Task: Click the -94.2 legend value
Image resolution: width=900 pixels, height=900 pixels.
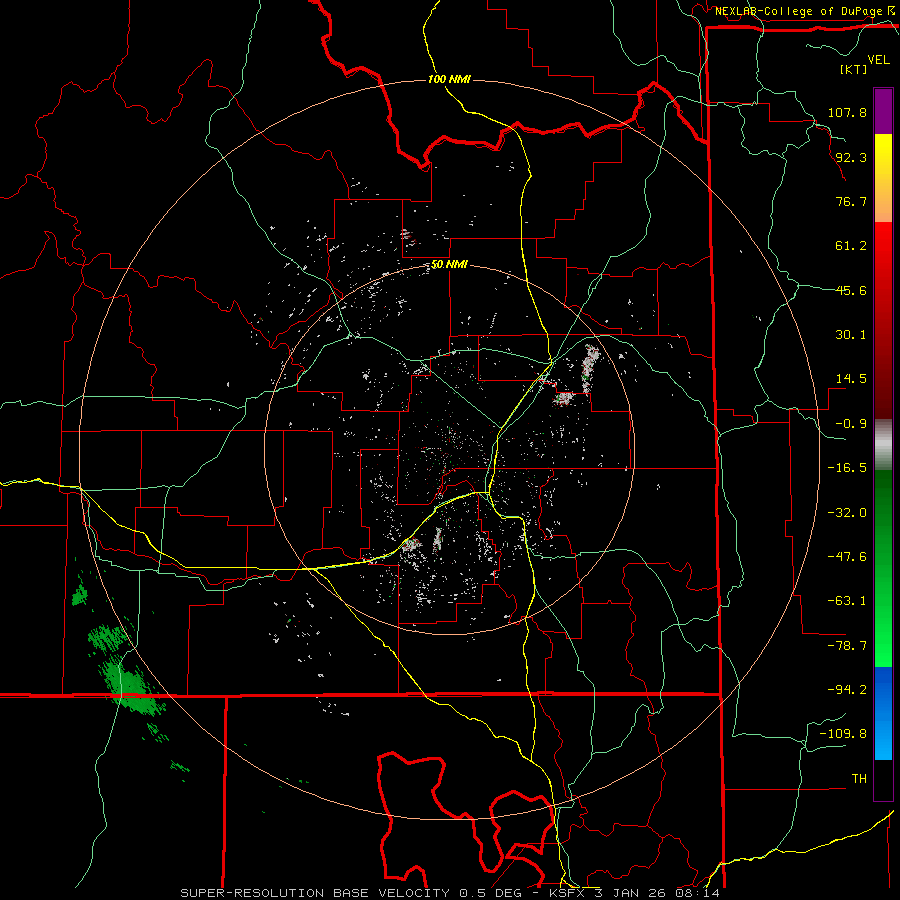Action: coord(847,690)
